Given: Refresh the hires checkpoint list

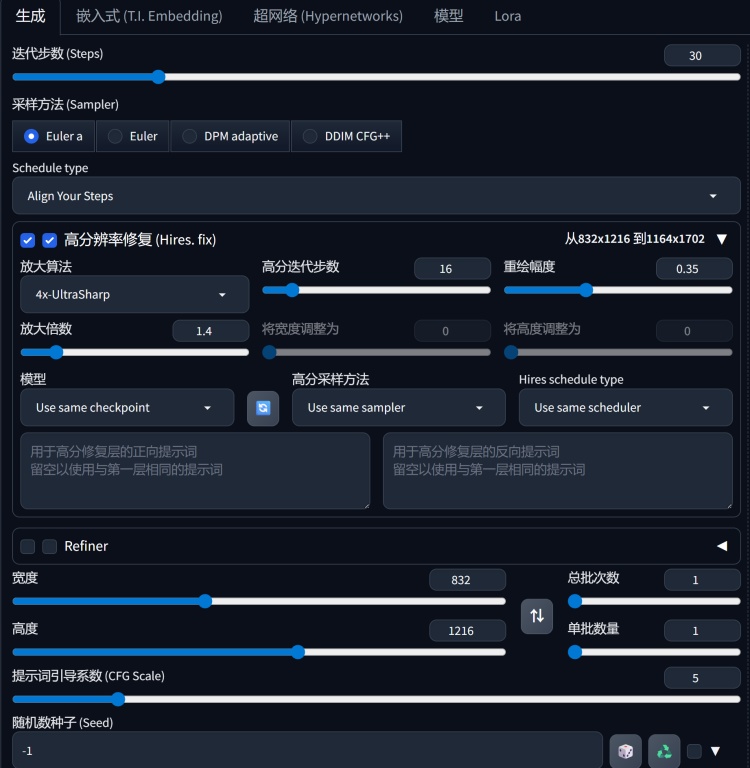Looking at the screenshot, I should 263,408.
